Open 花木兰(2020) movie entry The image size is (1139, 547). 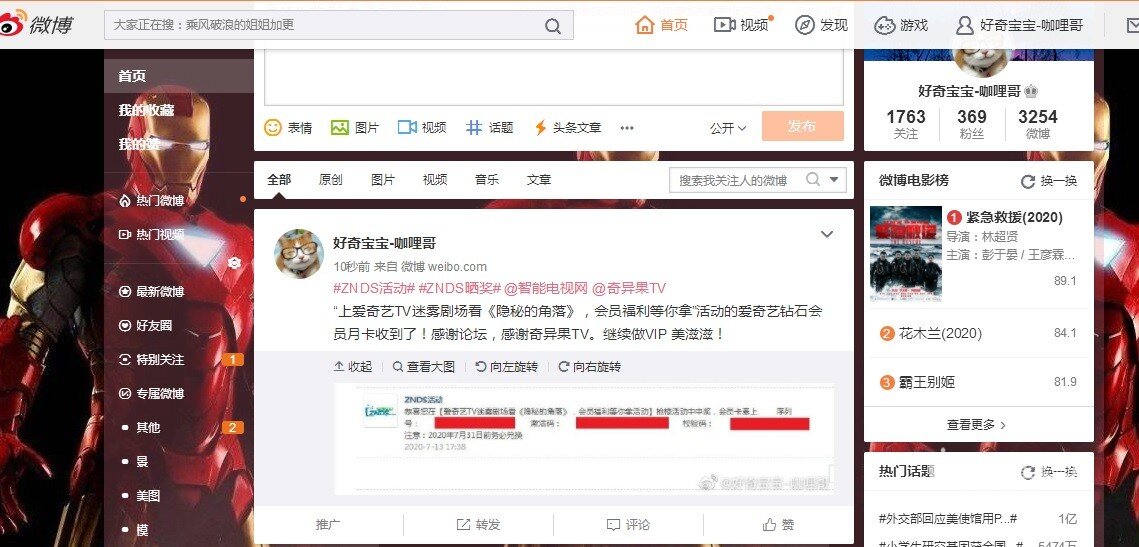[x=940, y=333]
